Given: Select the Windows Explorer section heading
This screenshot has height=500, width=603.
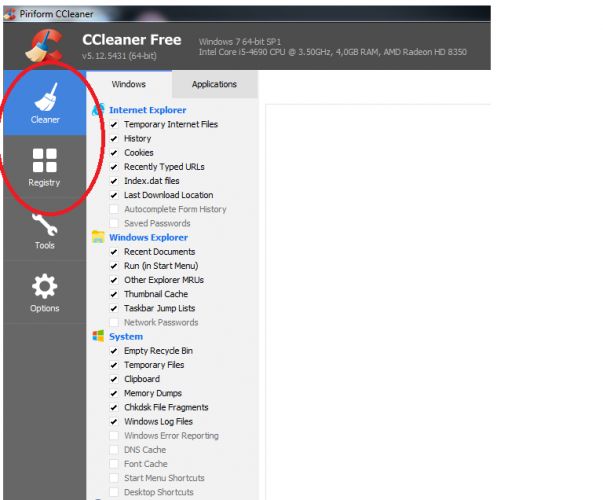Looking at the screenshot, I should pos(148,237).
